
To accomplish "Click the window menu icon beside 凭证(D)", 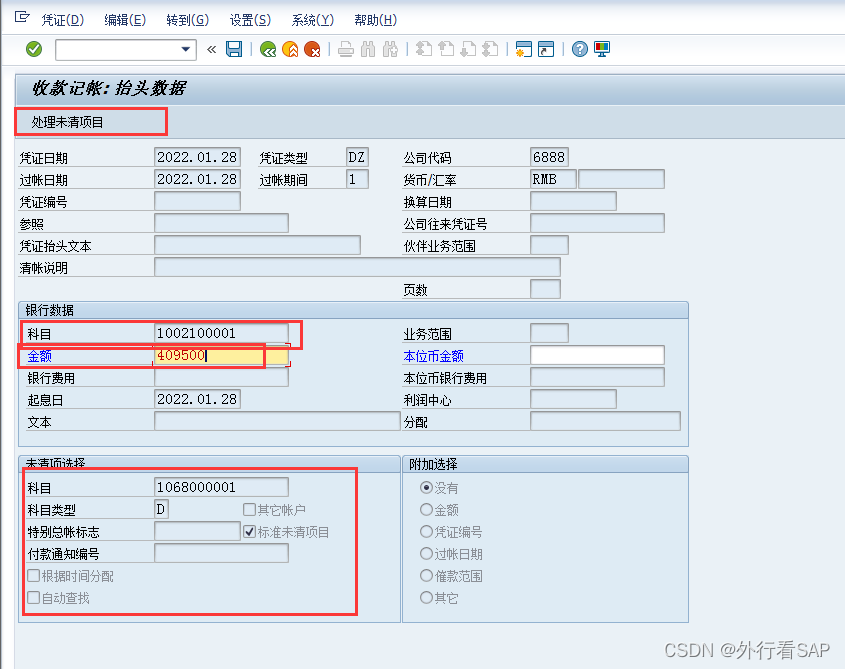I will pyautogui.click(x=22, y=17).
